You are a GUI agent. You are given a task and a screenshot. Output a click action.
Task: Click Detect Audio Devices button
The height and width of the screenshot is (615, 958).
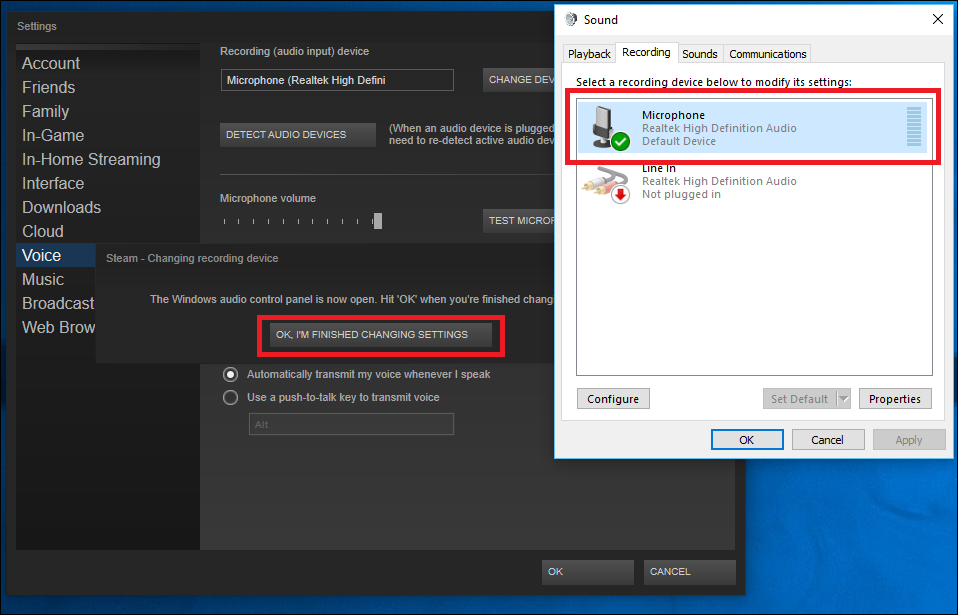point(298,135)
